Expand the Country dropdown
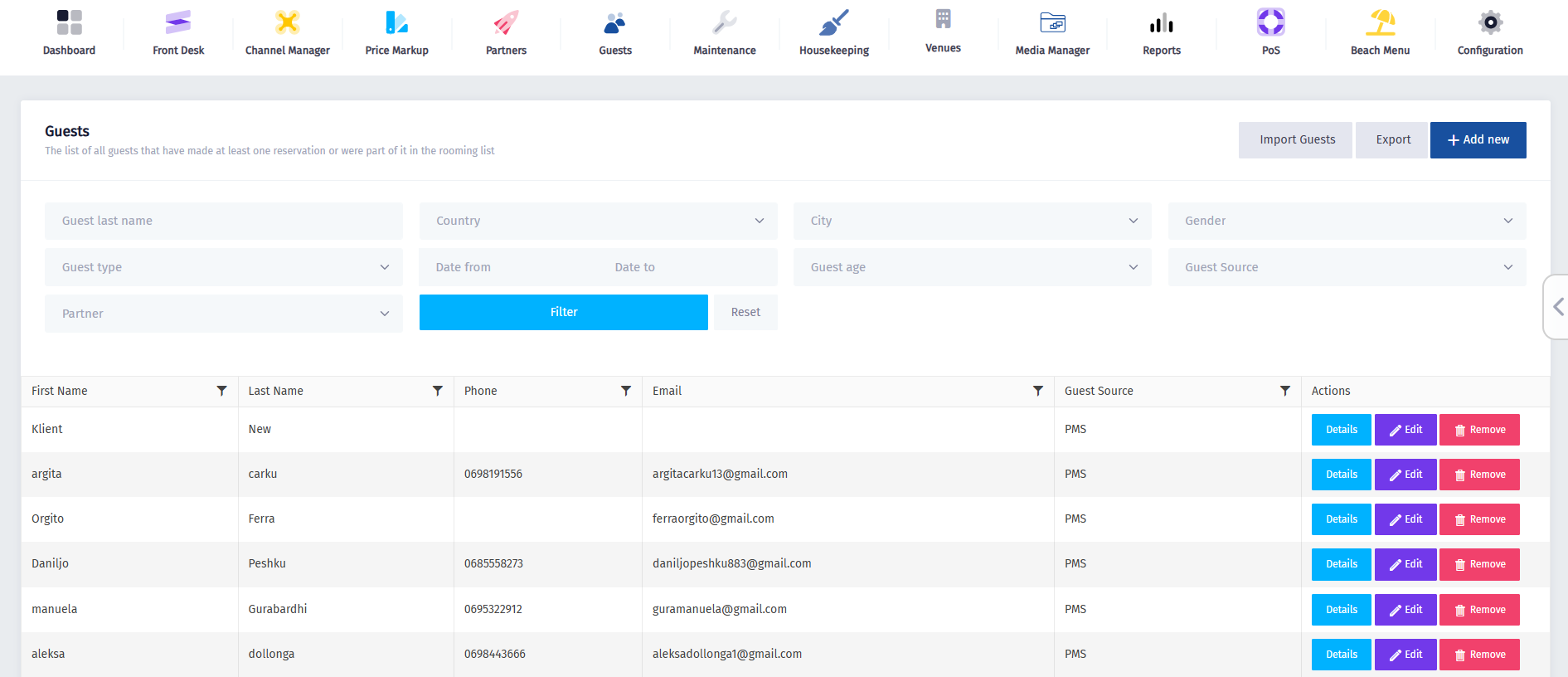This screenshot has height=677, width=1568. [x=598, y=221]
